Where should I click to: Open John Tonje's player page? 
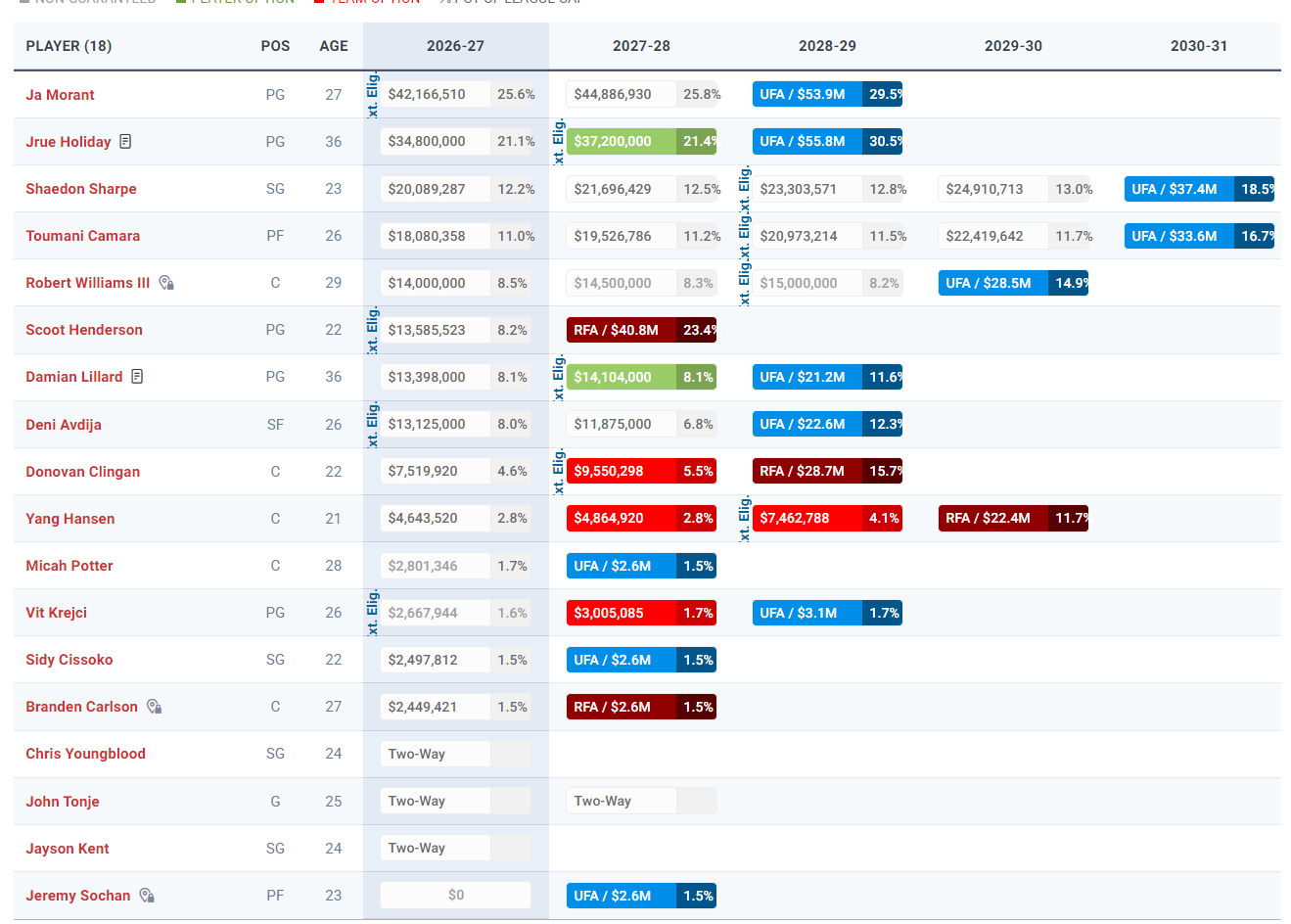[x=63, y=802]
